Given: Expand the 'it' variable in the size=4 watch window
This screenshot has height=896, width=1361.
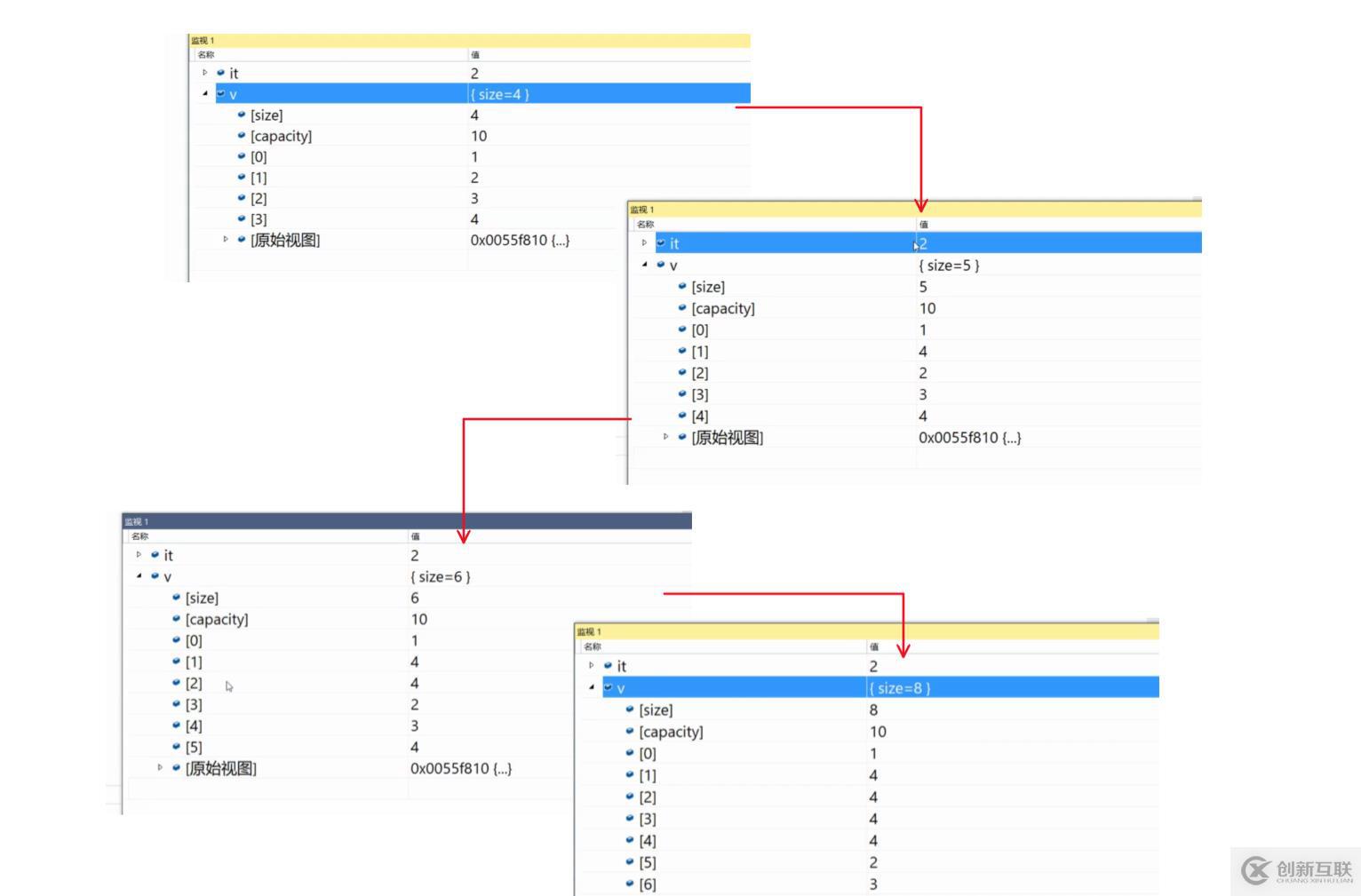Looking at the screenshot, I should [204, 73].
